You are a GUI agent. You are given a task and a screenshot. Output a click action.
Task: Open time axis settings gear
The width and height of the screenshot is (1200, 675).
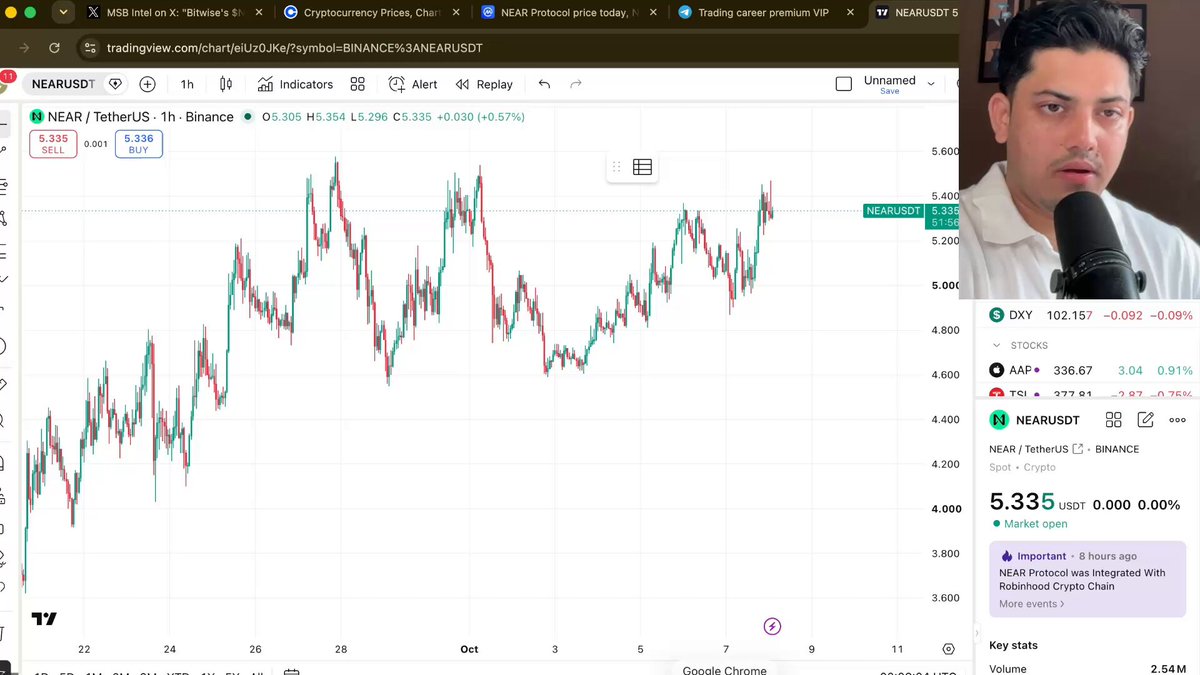(x=948, y=649)
